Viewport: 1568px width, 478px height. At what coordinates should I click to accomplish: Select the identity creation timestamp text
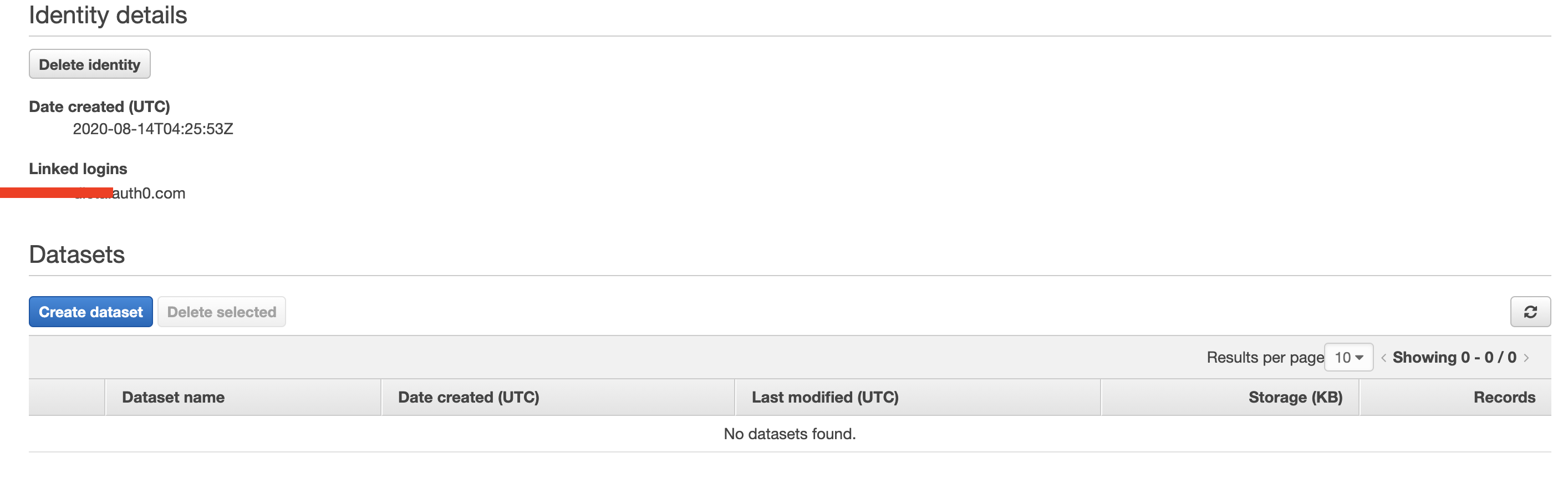(x=153, y=129)
